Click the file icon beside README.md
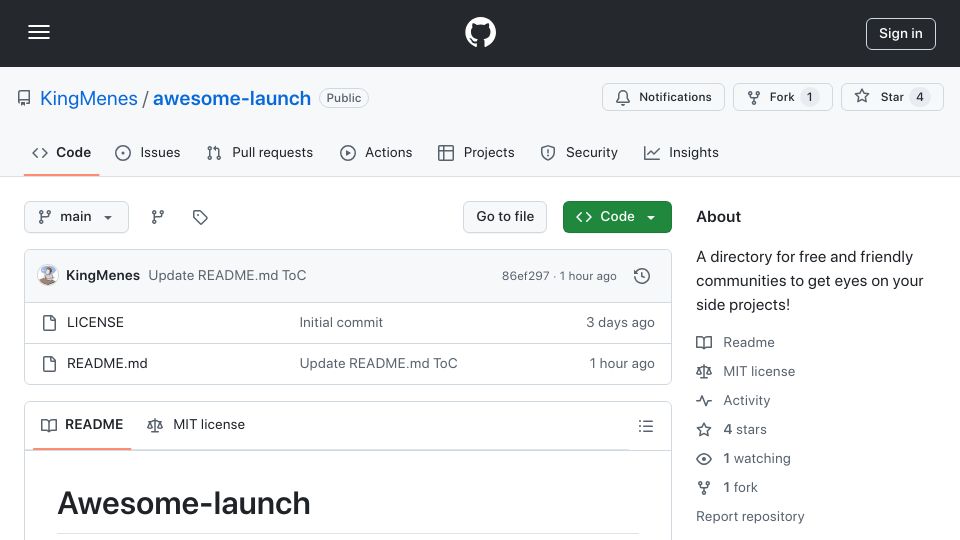Screen dimensions: 960x540 point(49,364)
